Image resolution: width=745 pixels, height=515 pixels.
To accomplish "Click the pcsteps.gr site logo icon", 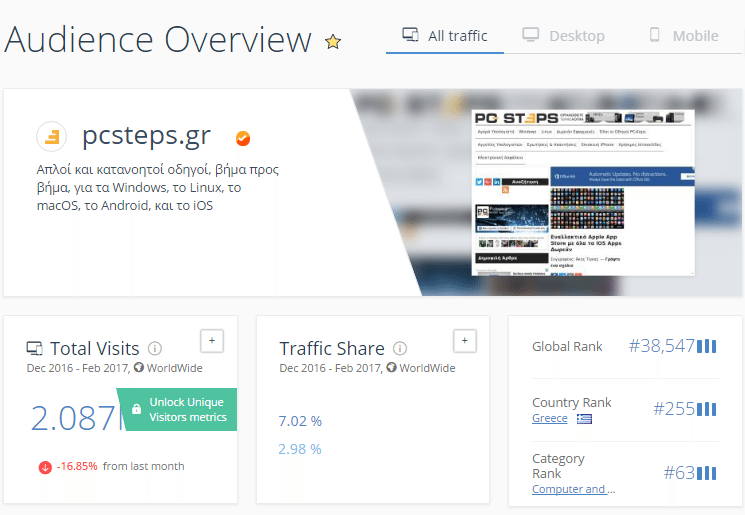I will coord(52,136).
